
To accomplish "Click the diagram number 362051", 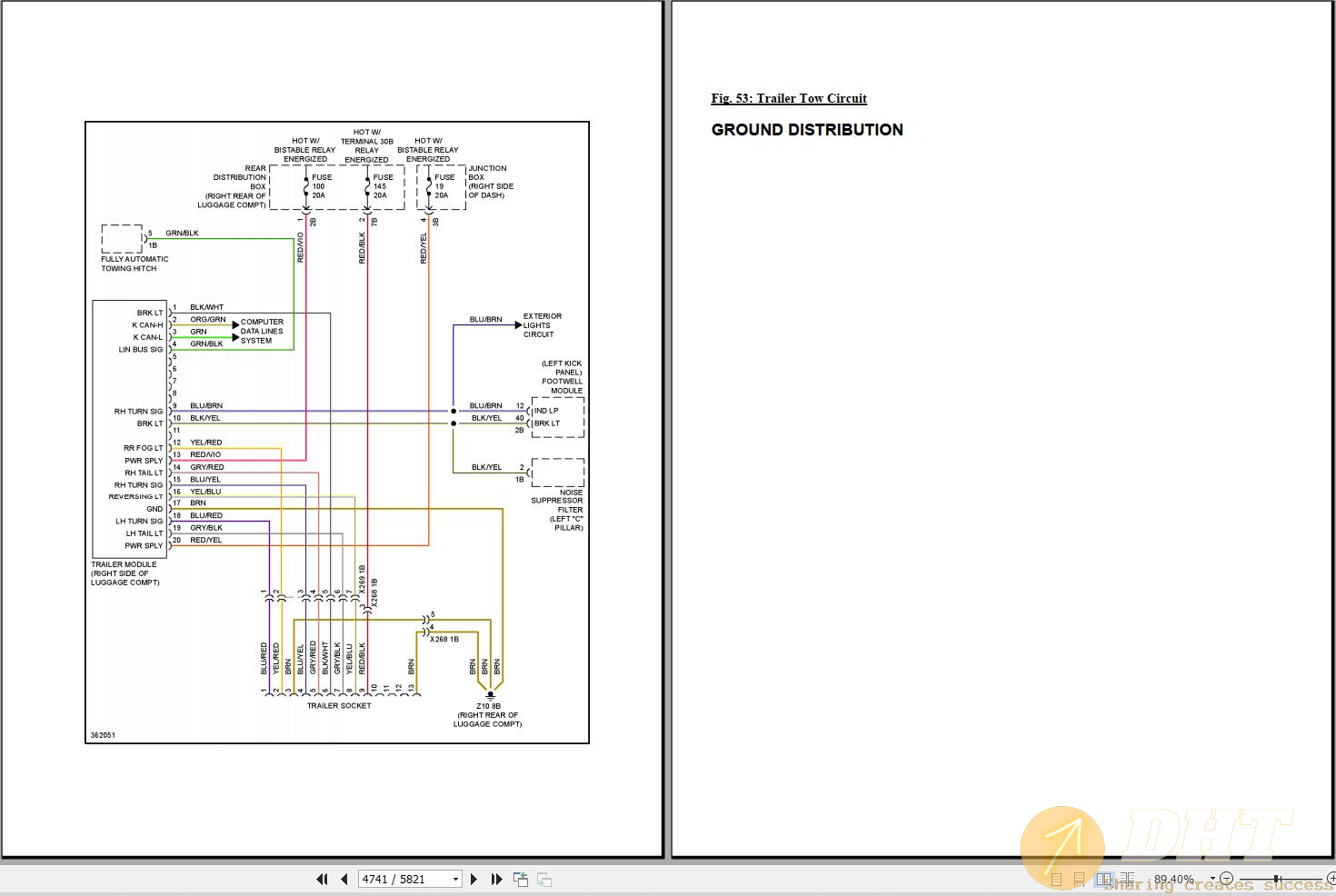I will 103,735.
